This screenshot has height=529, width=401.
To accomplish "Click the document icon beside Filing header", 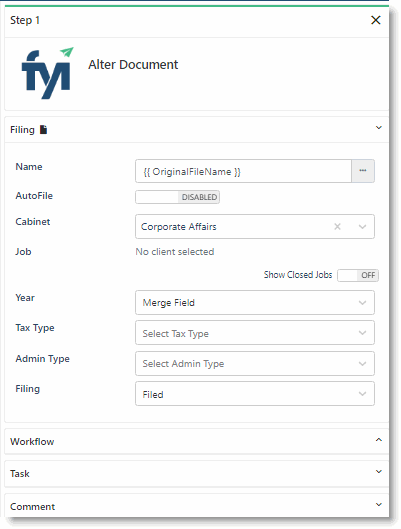I will coord(44,130).
